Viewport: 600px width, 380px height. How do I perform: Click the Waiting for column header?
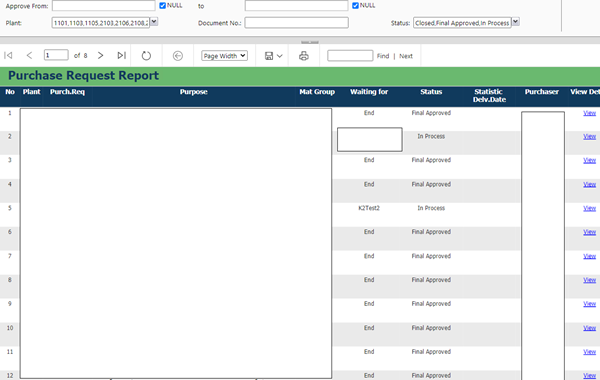point(369,92)
